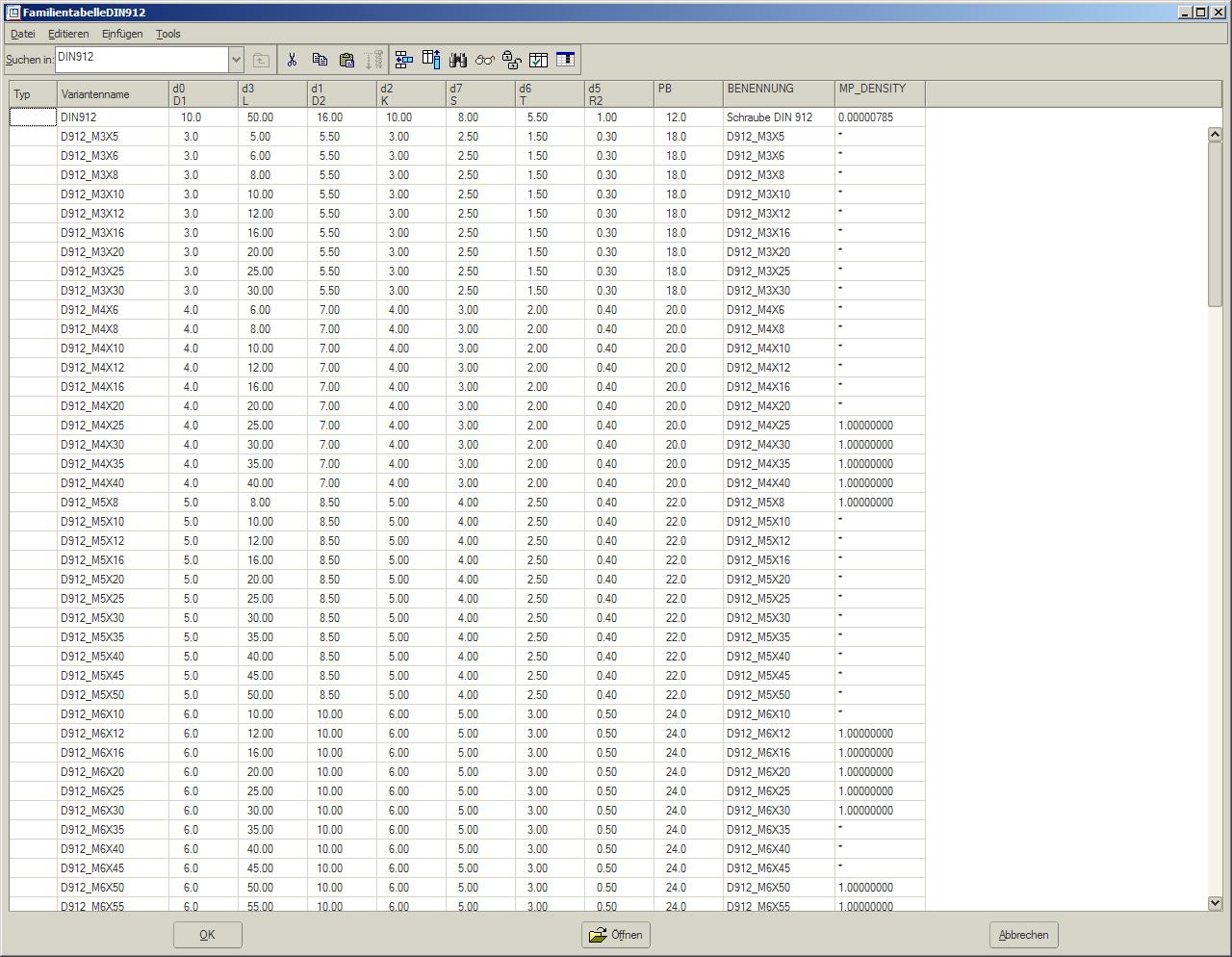Select the generic DIN912 variant name cell
Image resolution: width=1232 pixels, height=957 pixels.
[113, 117]
